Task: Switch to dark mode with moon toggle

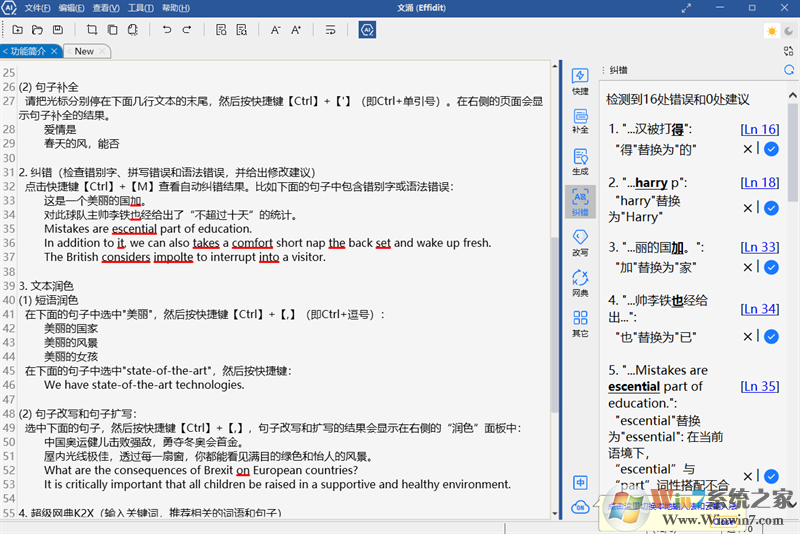Action: click(788, 31)
